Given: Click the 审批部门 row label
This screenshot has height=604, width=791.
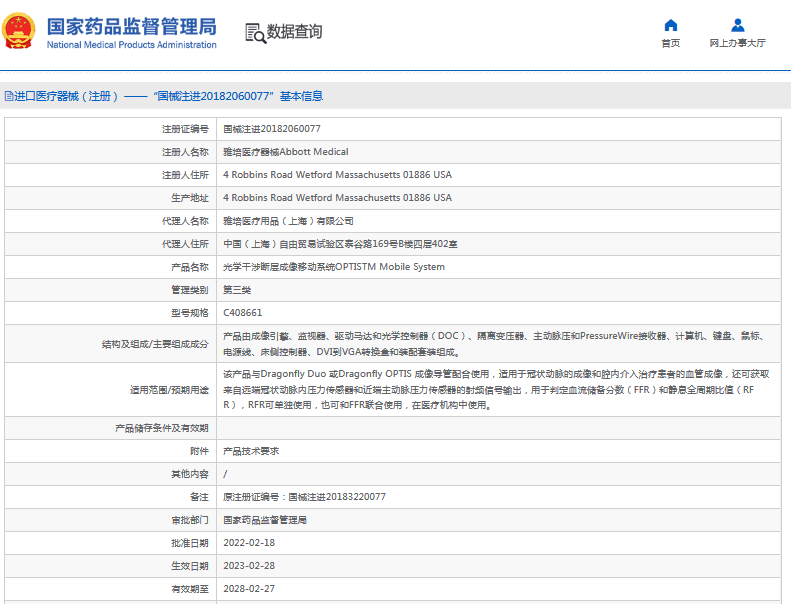Looking at the screenshot, I should [190, 520].
